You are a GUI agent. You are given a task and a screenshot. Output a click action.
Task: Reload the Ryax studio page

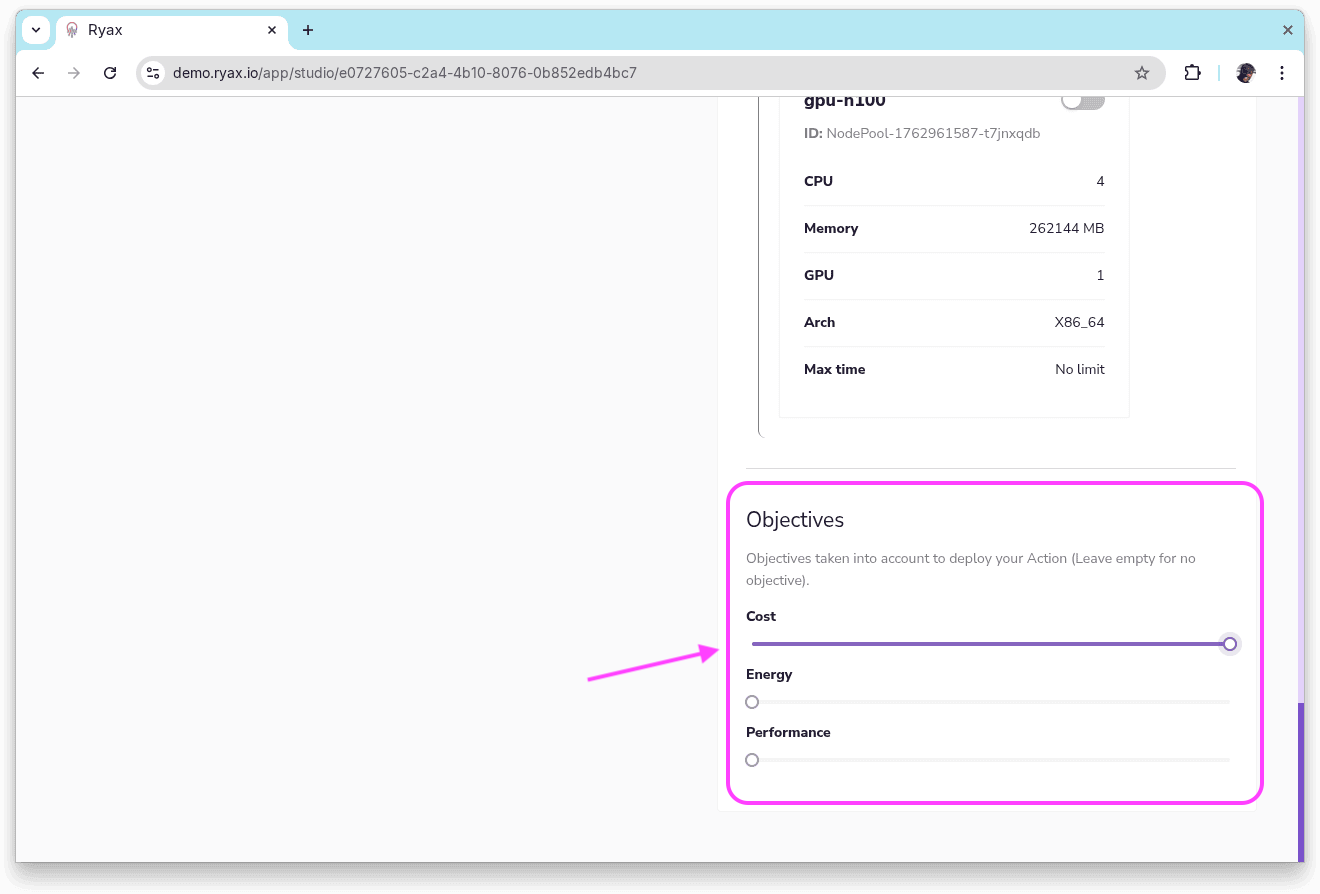[x=110, y=72]
